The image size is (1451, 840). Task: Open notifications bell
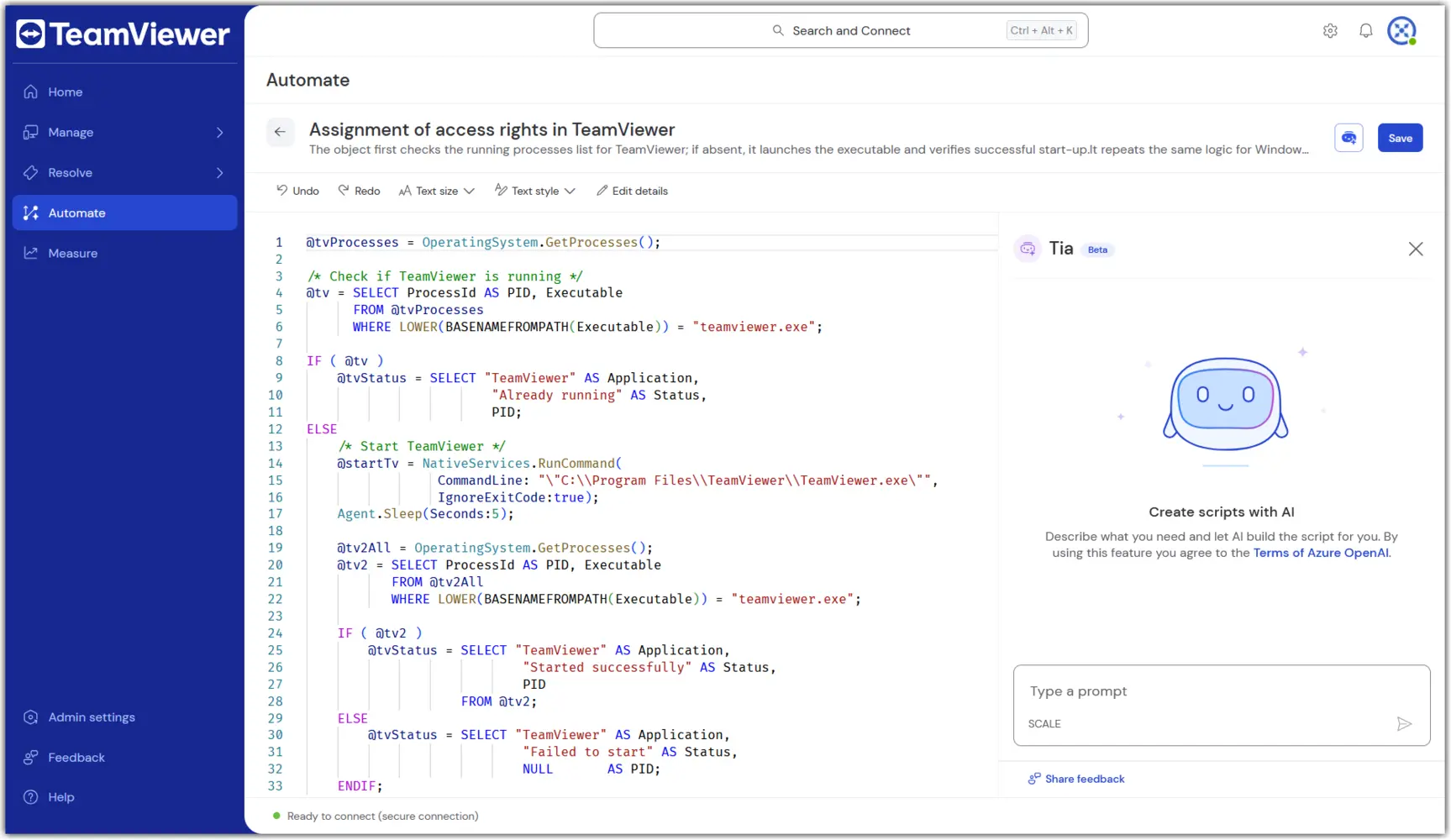[x=1366, y=31]
